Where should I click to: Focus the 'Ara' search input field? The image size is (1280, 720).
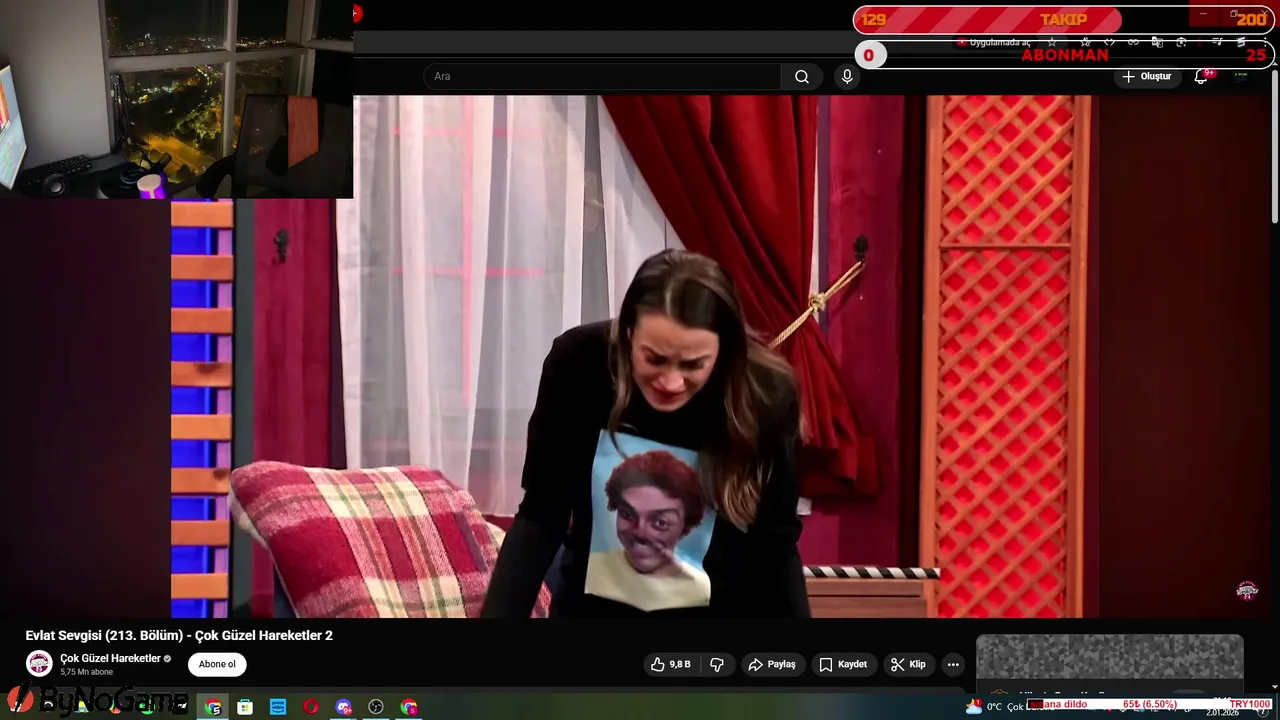(x=602, y=77)
